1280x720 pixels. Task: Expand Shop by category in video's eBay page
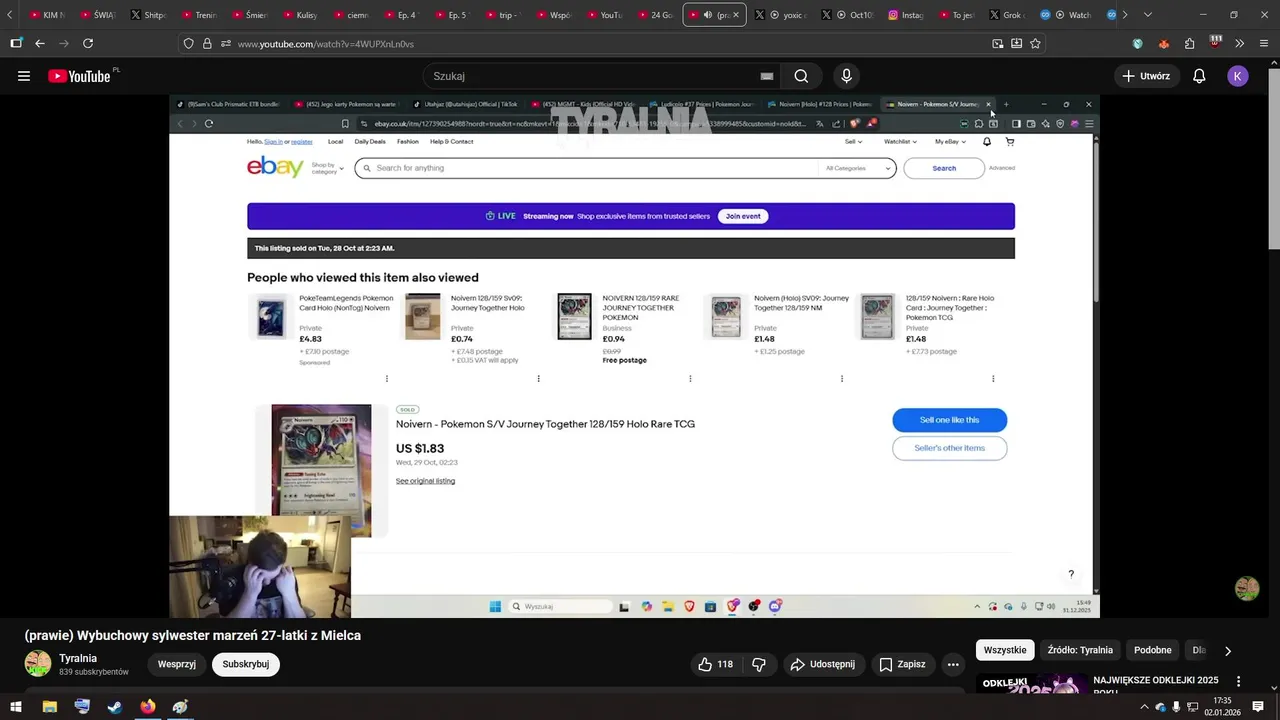[x=327, y=168]
